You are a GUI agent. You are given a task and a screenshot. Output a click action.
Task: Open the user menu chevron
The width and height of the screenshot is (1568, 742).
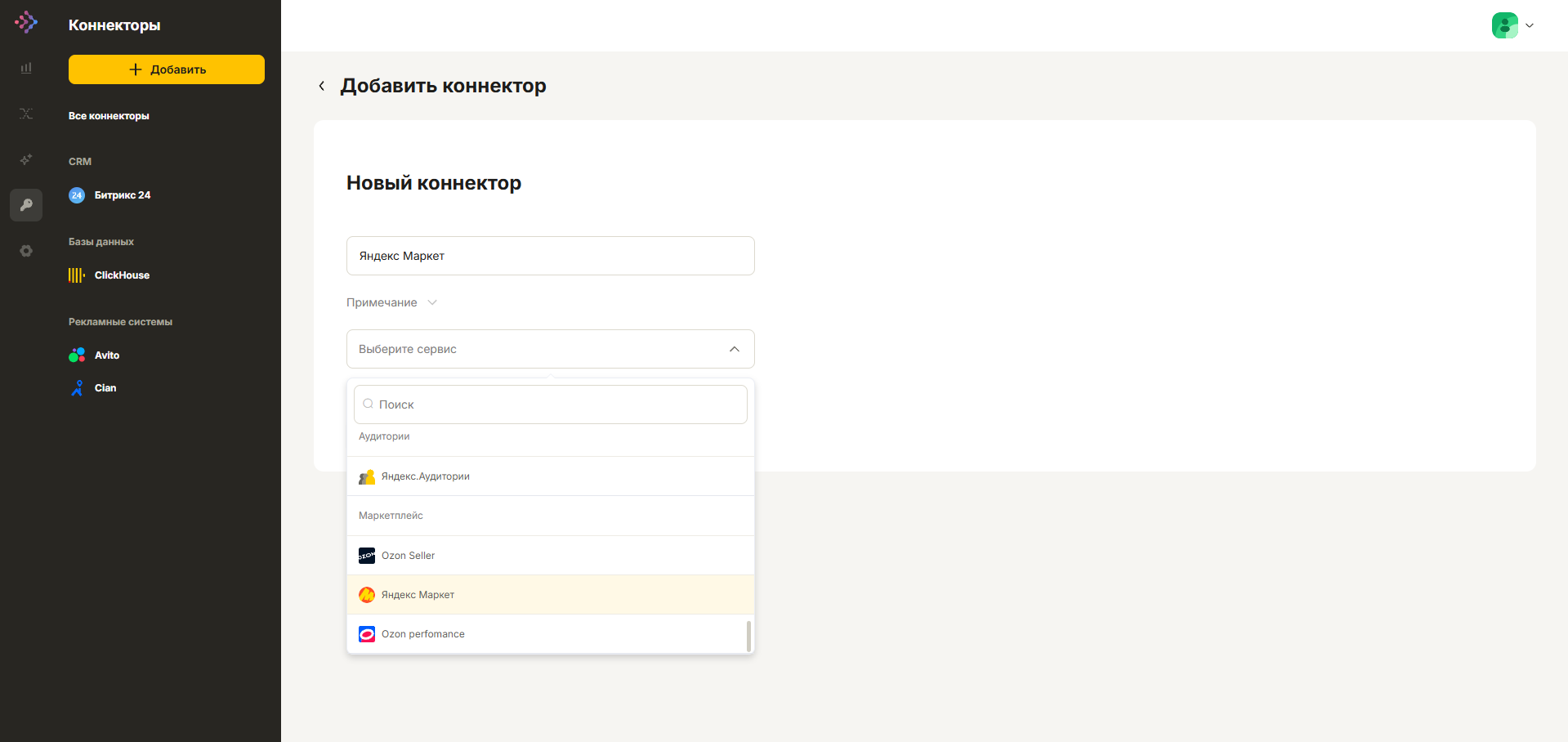[1530, 25]
